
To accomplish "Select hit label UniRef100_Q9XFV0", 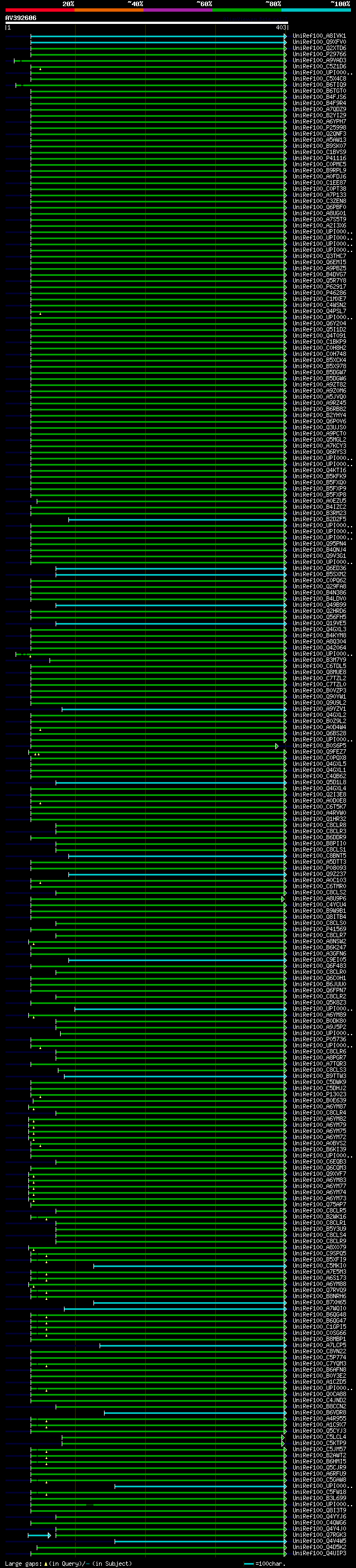I will point(319,42).
